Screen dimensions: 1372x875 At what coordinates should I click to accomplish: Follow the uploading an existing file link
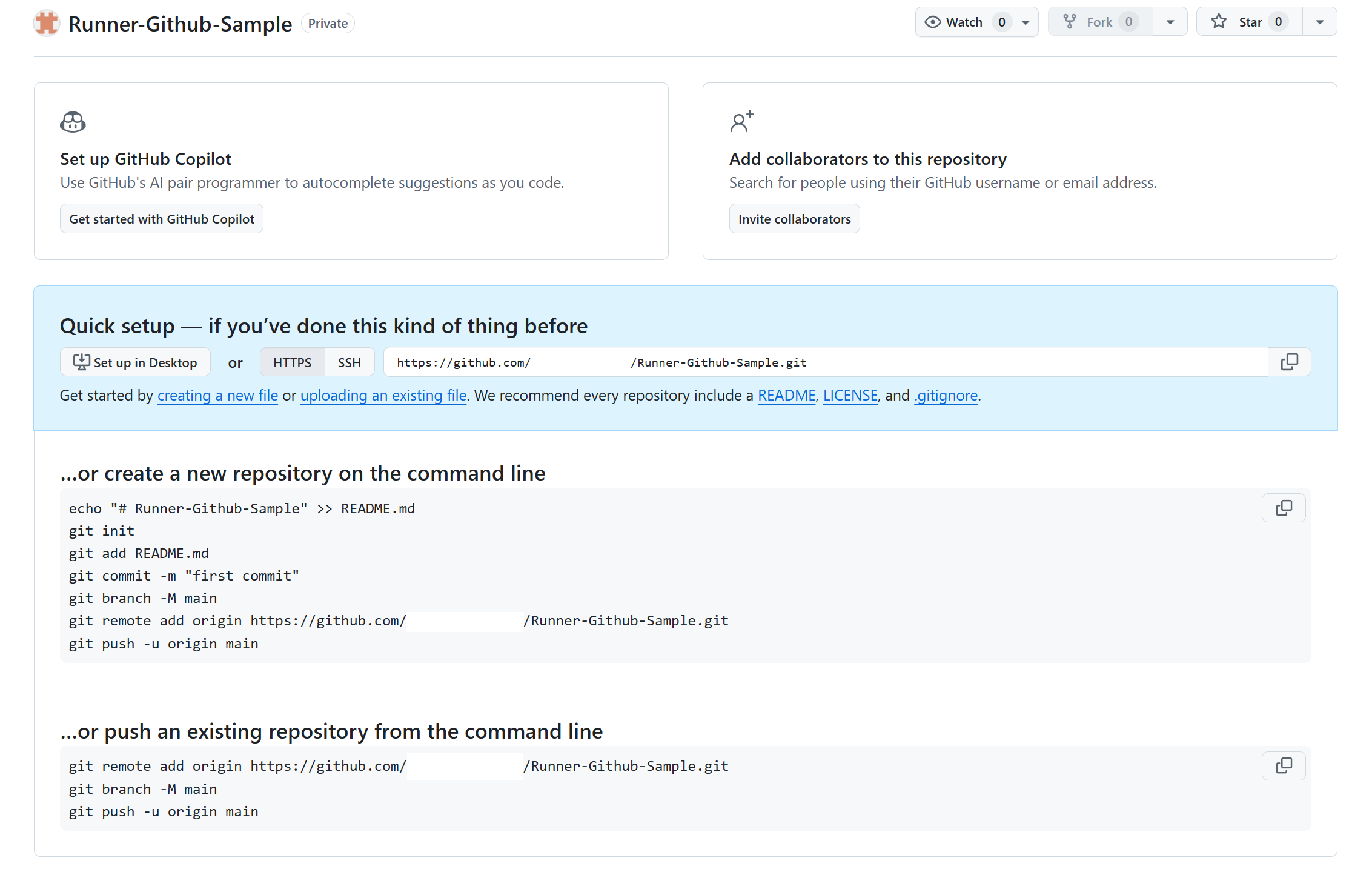click(x=383, y=396)
